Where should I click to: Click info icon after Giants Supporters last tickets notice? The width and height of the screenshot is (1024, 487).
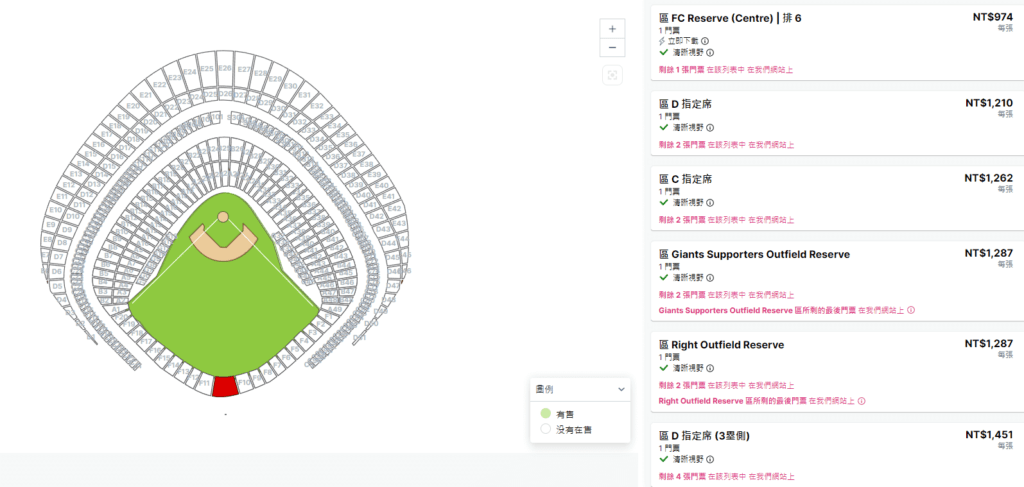[x=911, y=310]
